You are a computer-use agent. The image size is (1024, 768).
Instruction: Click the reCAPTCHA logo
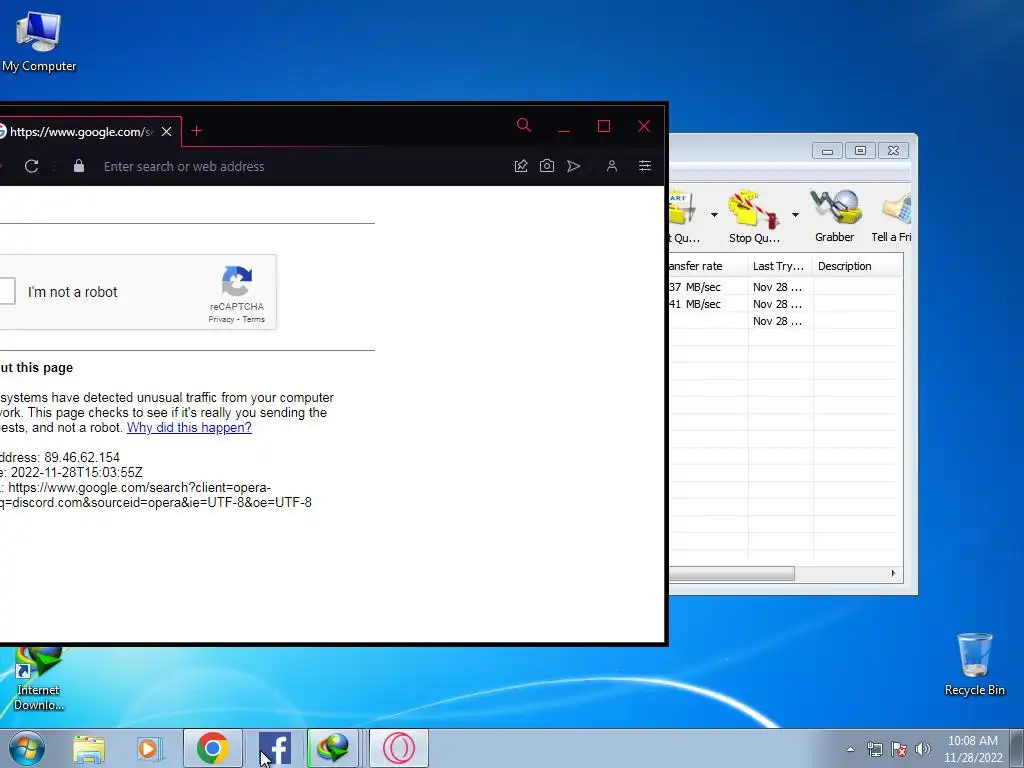[236, 281]
